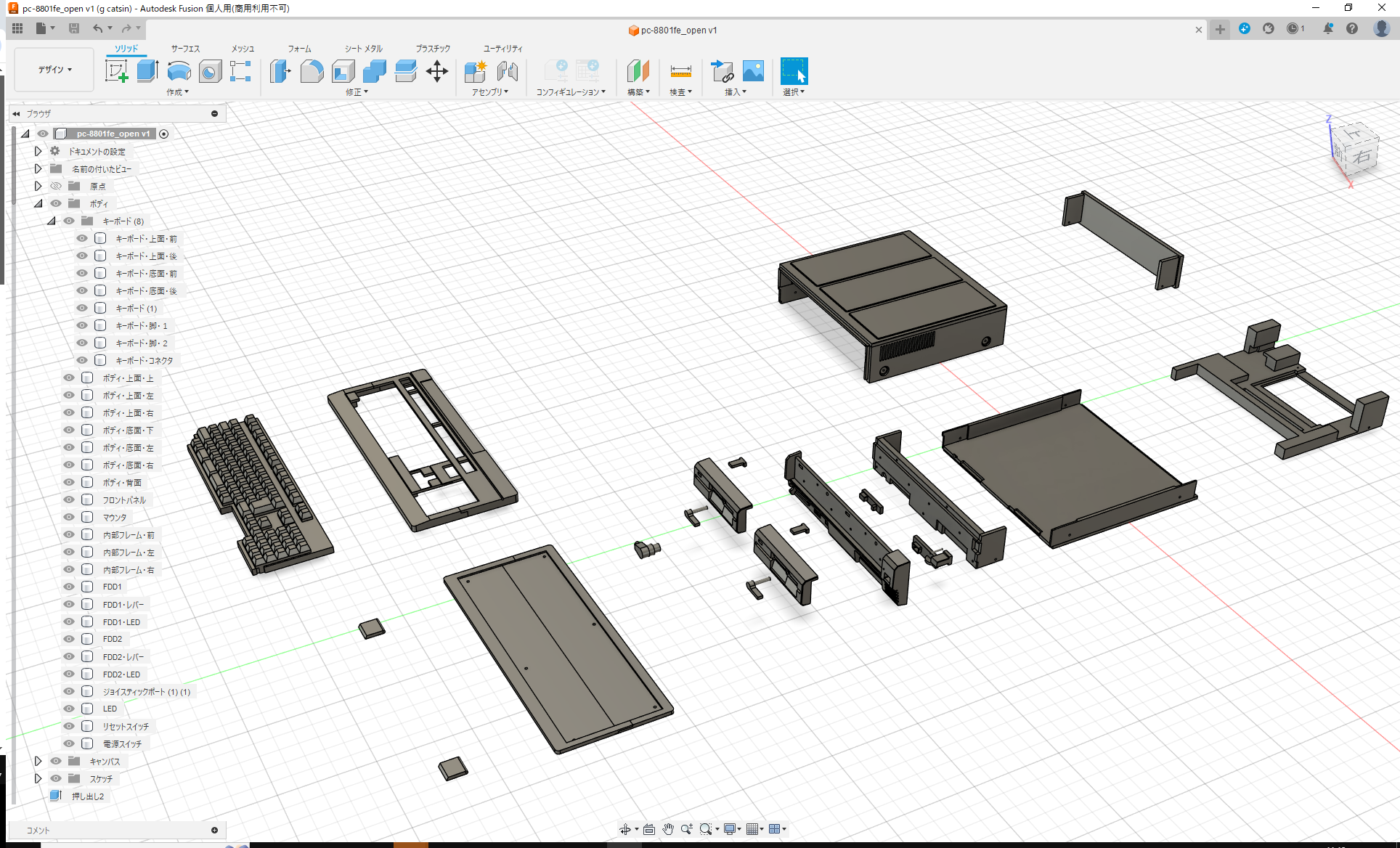Create a new component via アセンブリ icon
Screen dimensions: 1400x848
476,71
